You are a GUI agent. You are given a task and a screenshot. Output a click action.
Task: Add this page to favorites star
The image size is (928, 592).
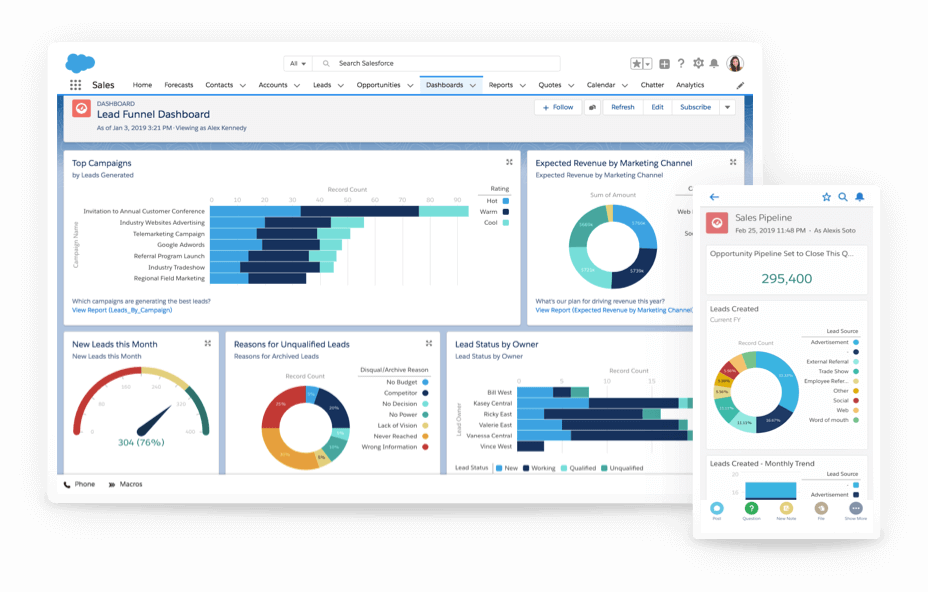(636, 63)
